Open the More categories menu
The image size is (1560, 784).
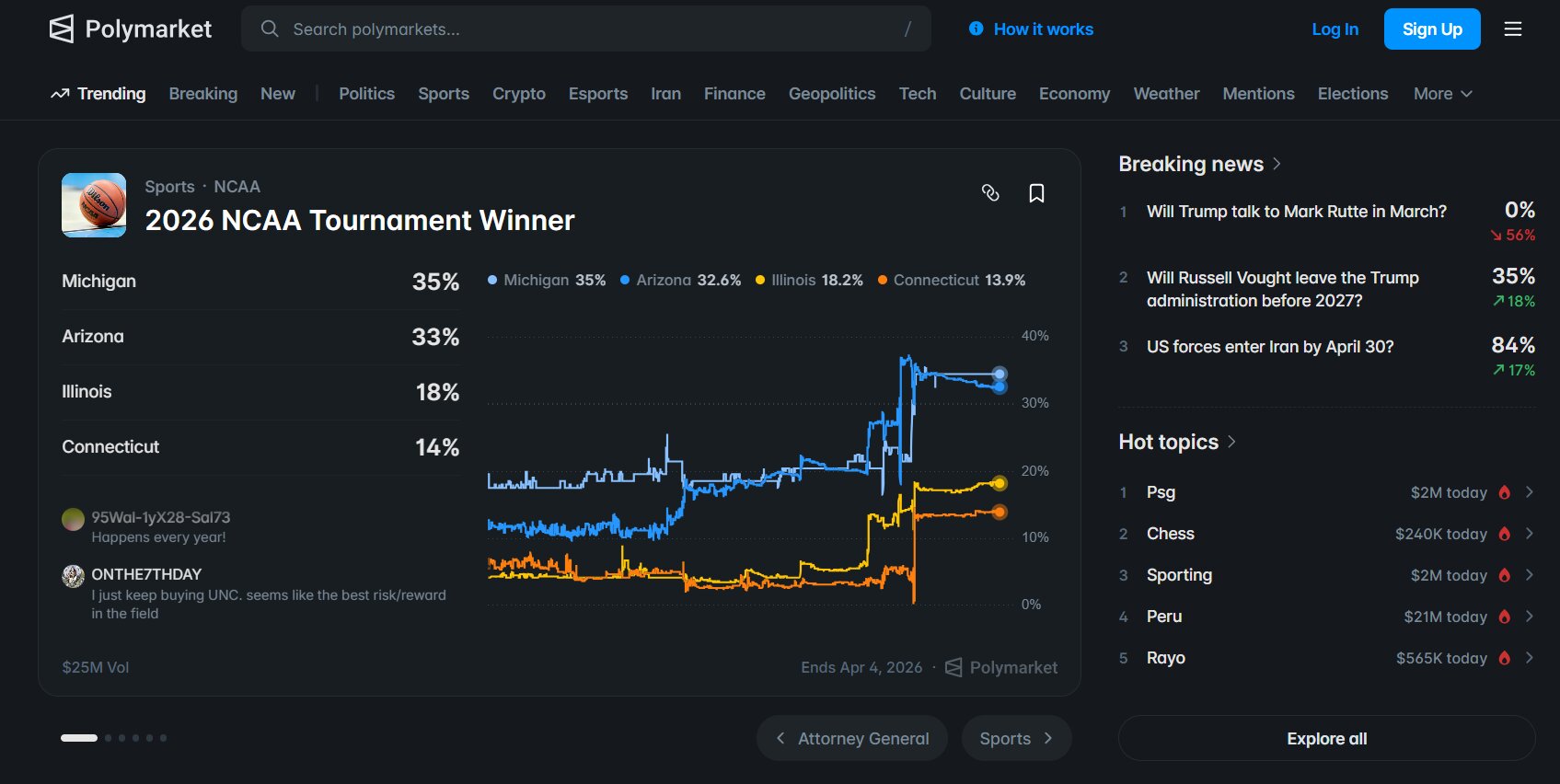[x=1441, y=93]
